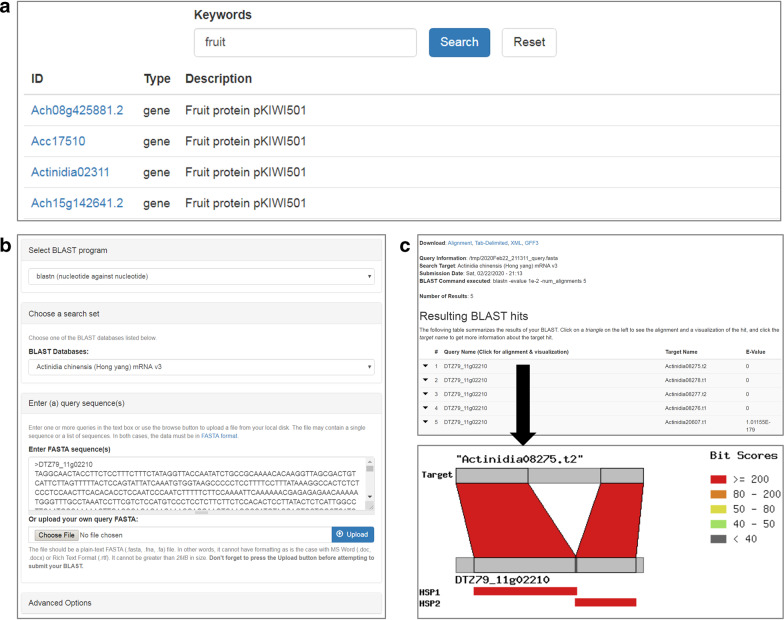Click the Search button
784x620 pixels.
click(459, 43)
